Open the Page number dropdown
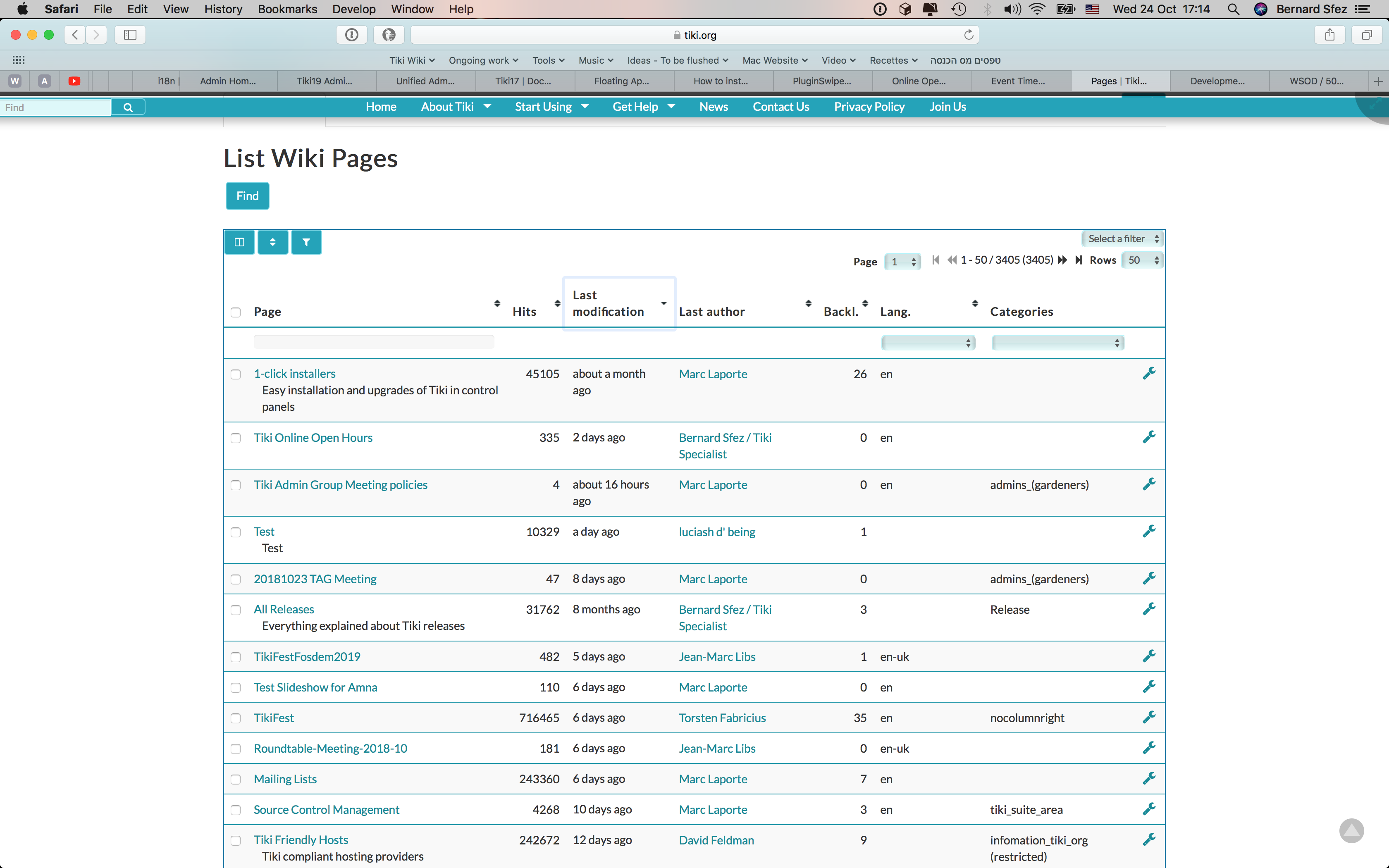1389x868 pixels. tap(902, 262)
